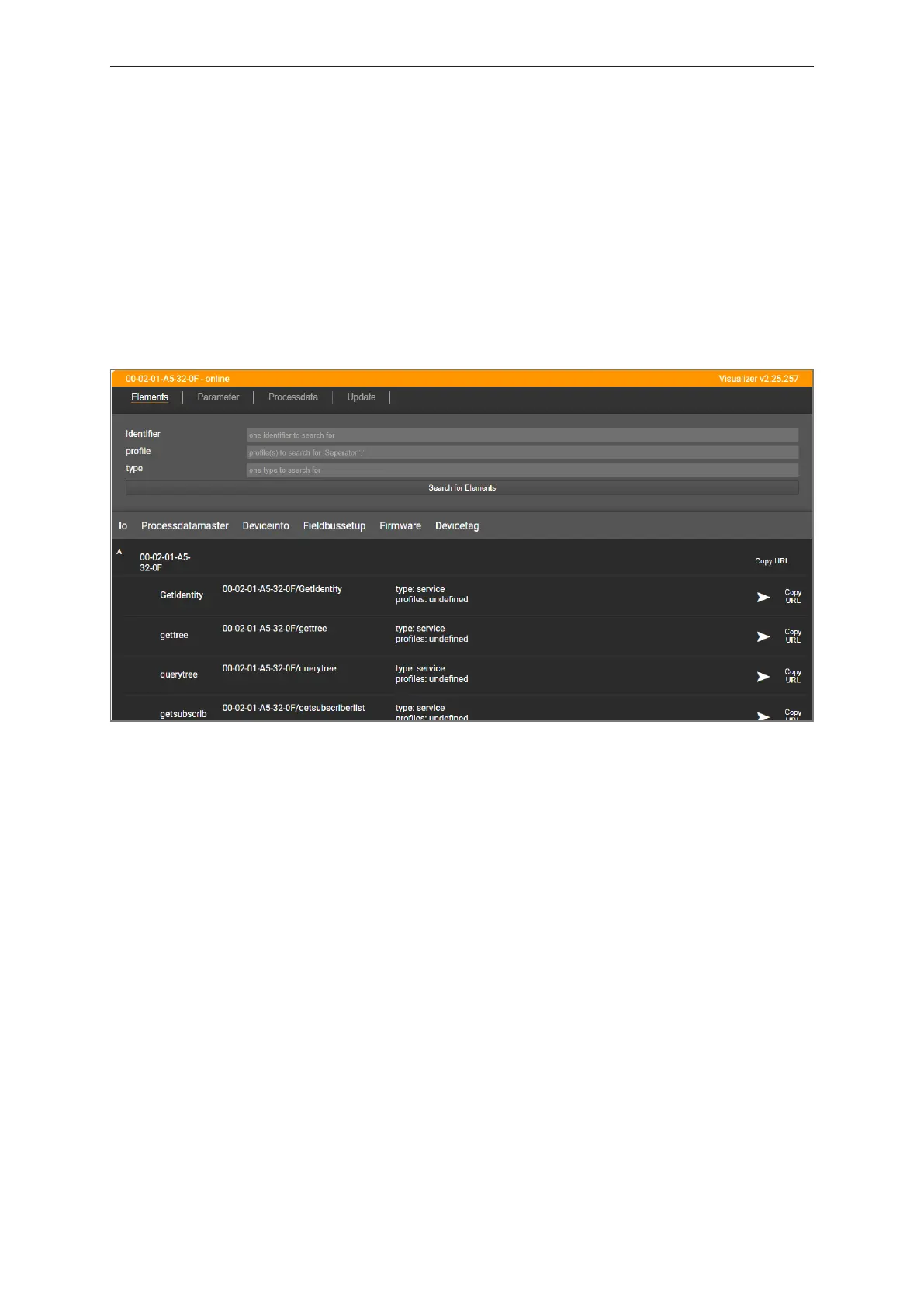This screenshot has width=924, height=1307.
Task: Go to the Update tab
Action: [x=361, y=397]
